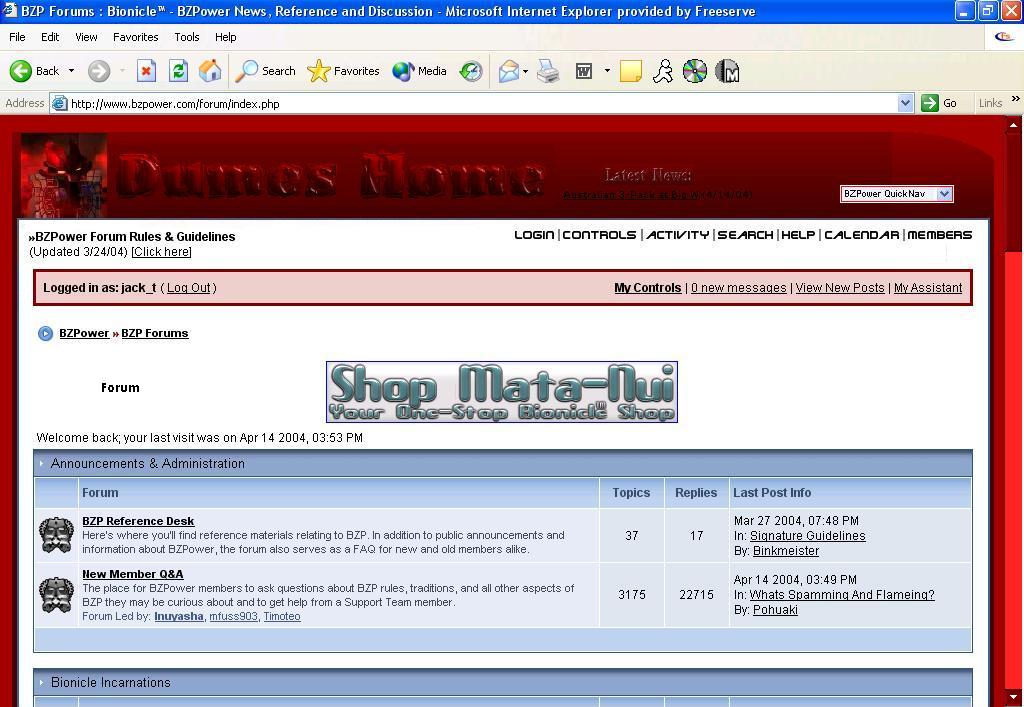Open the ACTIVITY navigation link
This screenshot has width=1024, height=707.
tap(677, 235)
